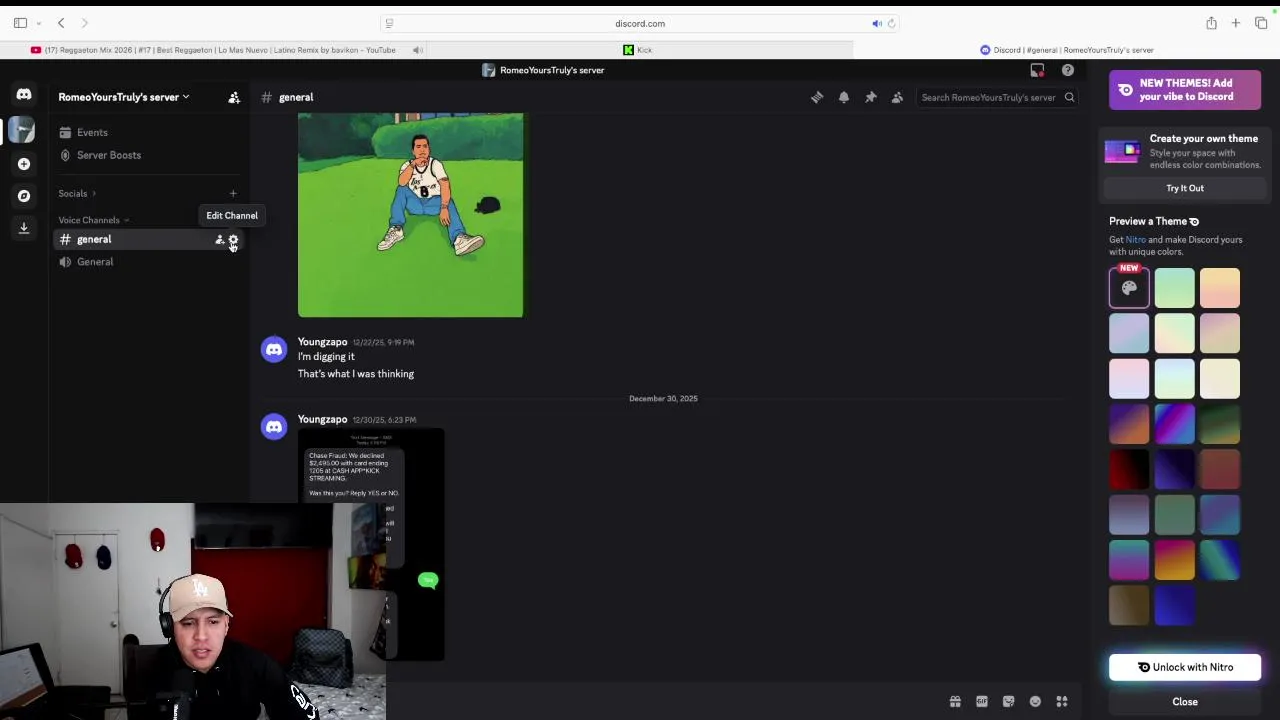
Task: Show browser tab overview icon
Action: (1261, 23)
